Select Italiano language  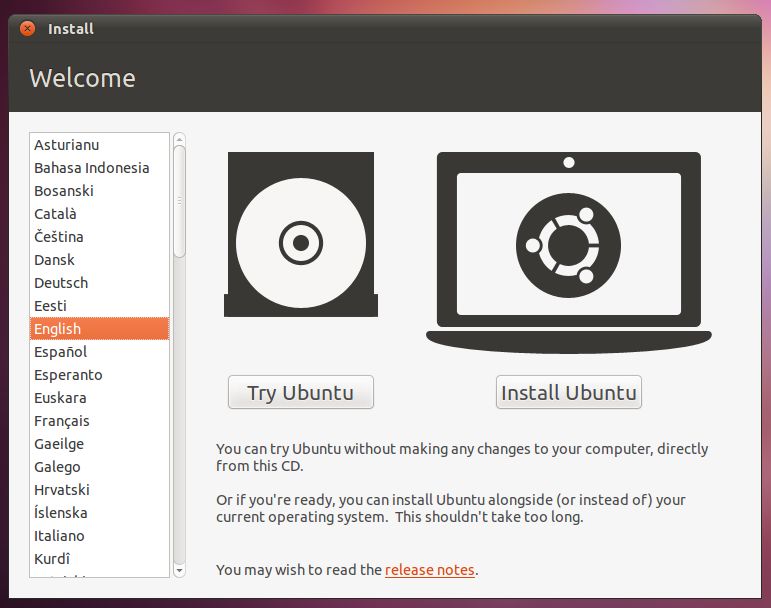pyautogui.click(x=99, y=536)
